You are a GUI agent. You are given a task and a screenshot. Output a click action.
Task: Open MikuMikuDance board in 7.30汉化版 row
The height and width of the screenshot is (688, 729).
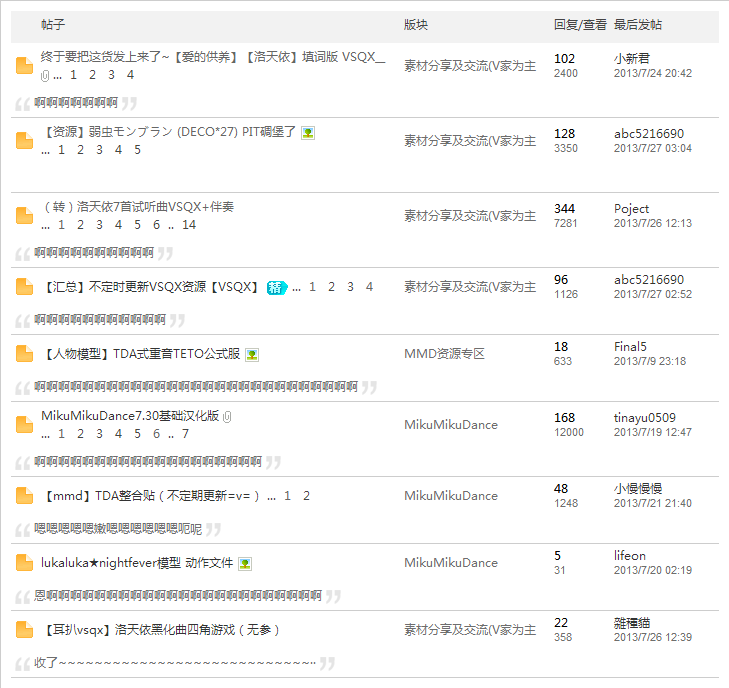[x=451, y=425]
